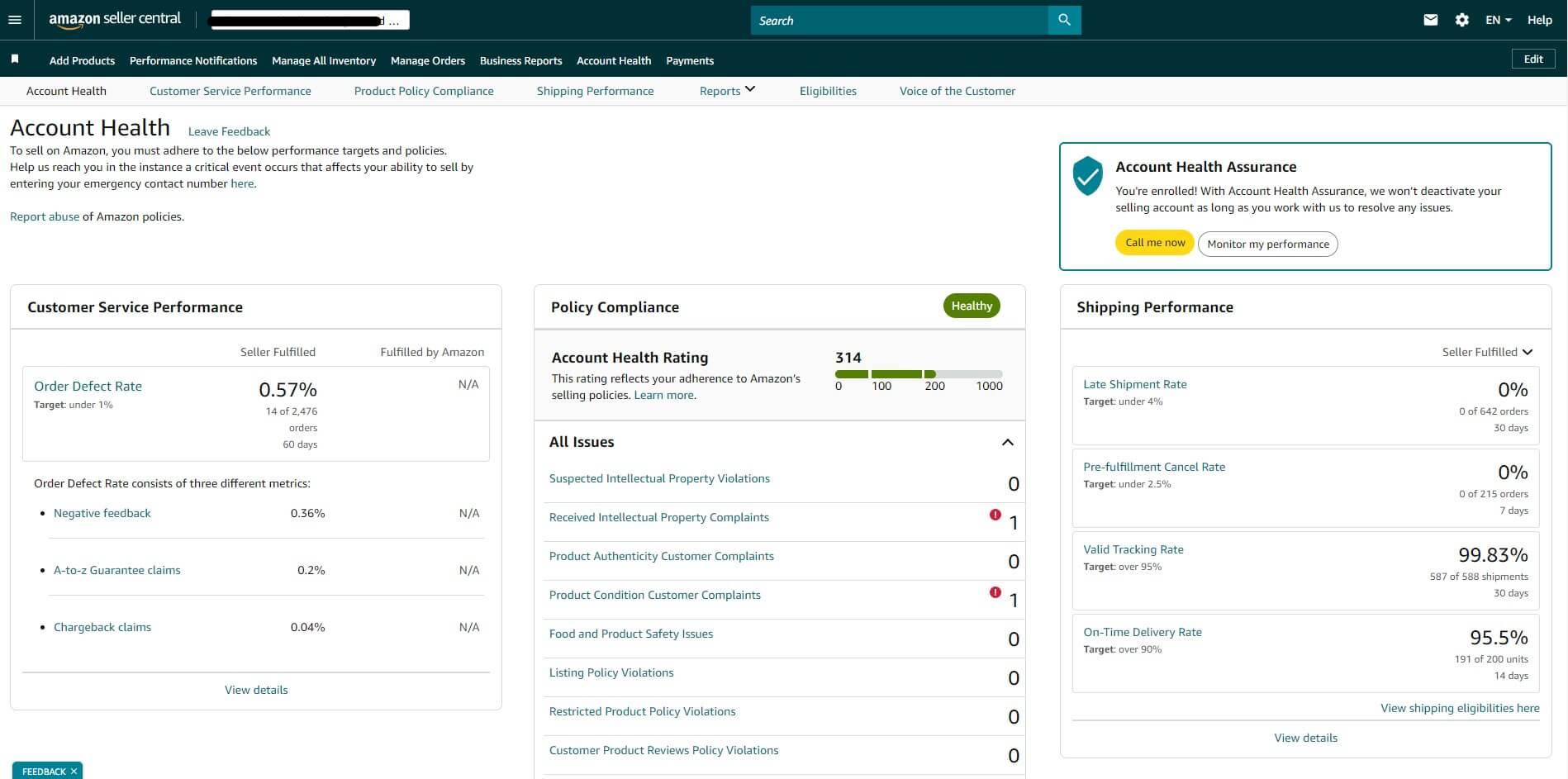Screen dimensions: 1568x779
Task: Go to Manage All Inventory
Action: [x=324, y=60]
